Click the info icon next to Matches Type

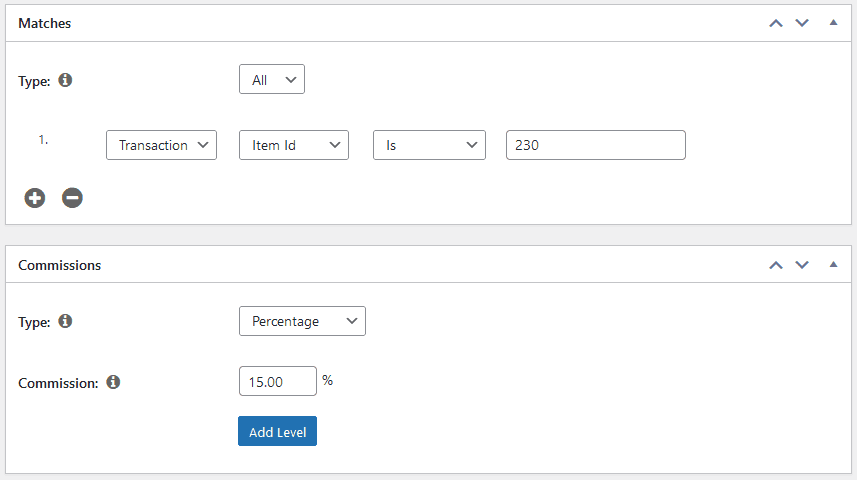point(65,80)
